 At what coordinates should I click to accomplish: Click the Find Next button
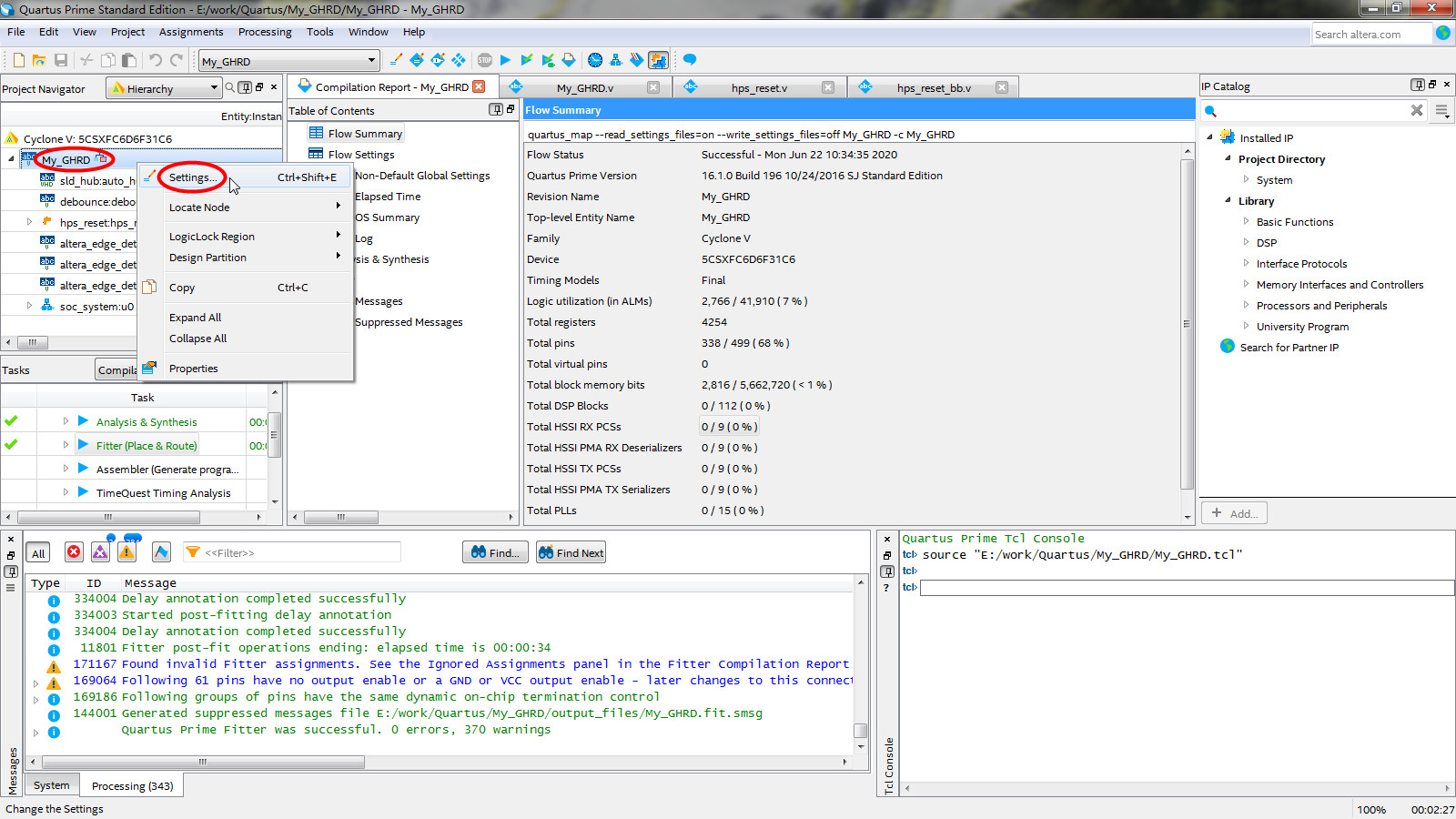tap(571, 552)
